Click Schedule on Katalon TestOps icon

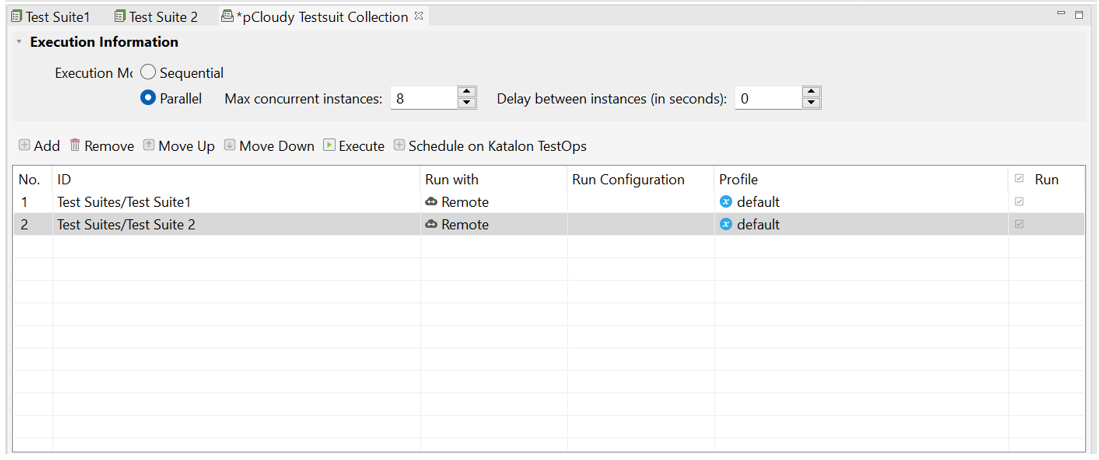tap(399, 146)
